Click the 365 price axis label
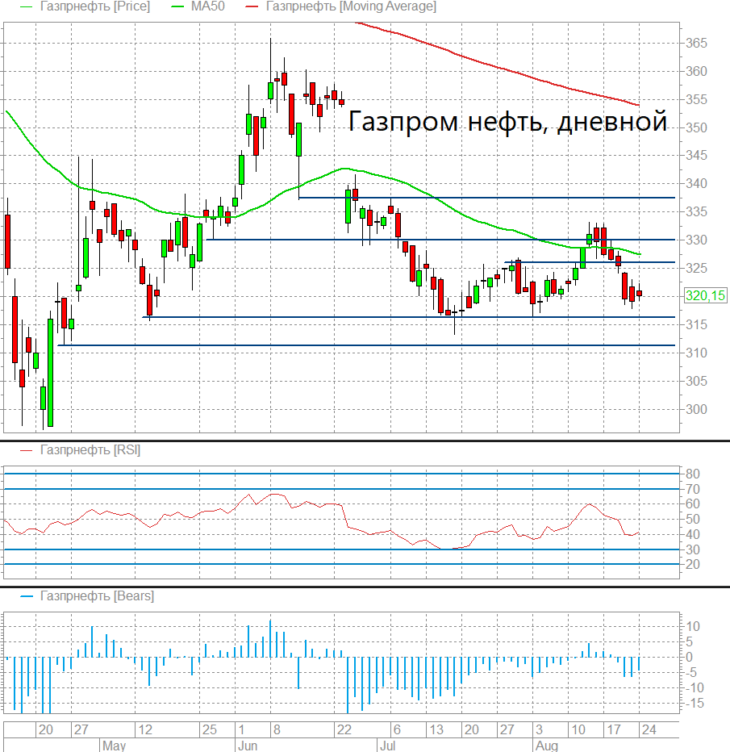The height and width of the screenshot is (752, 730). point(696,43)
